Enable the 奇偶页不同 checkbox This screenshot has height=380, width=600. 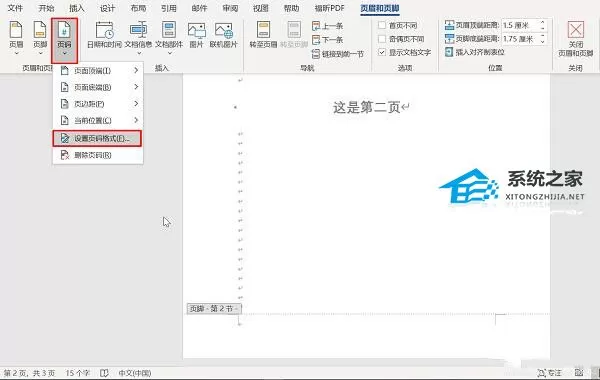pyautogui.click(x=382, y=39)
